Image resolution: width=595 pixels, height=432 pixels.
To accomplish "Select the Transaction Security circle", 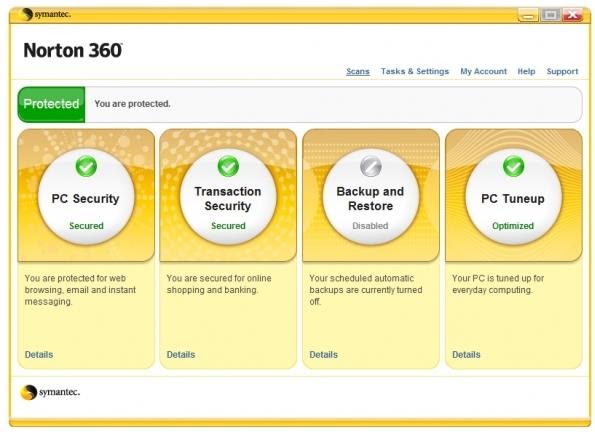I will click(x=228, y=197).
